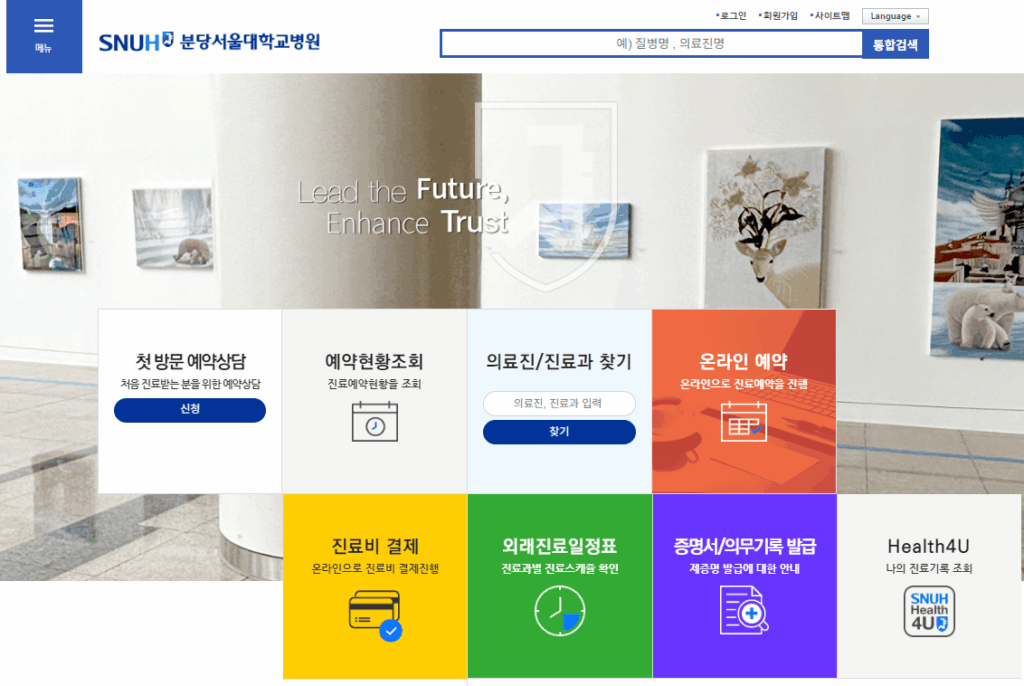Image resolution: width=1024 pixels, height=686 pixels.
Task: Click the 신청 button for first-visit consultation
Action: 190,410
